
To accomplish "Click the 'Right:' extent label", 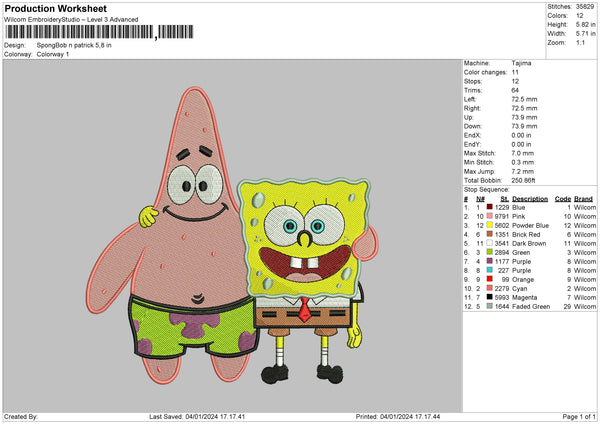I will tap(472, 108).
